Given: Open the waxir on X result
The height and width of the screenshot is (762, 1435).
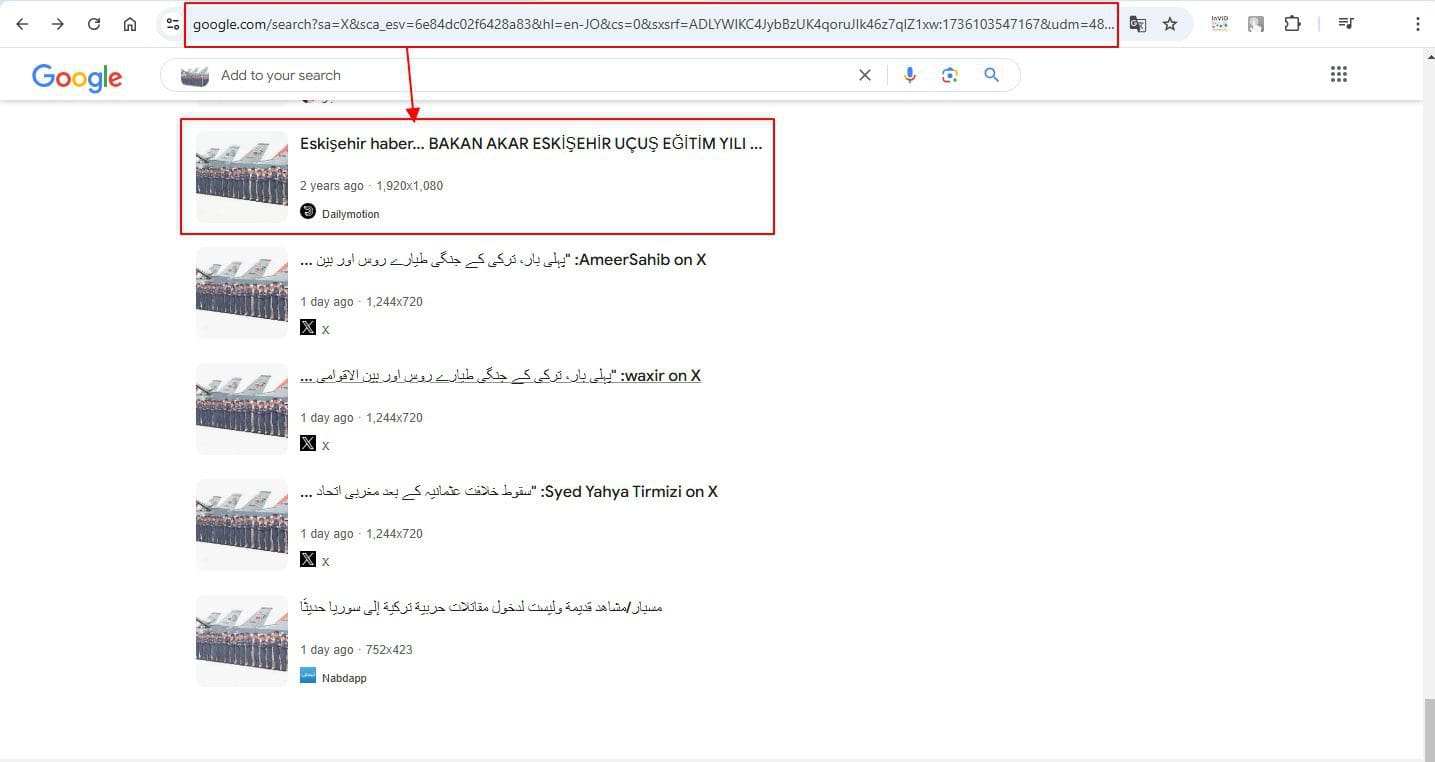Looking at the screenshot, I should [x=500, y=376].
